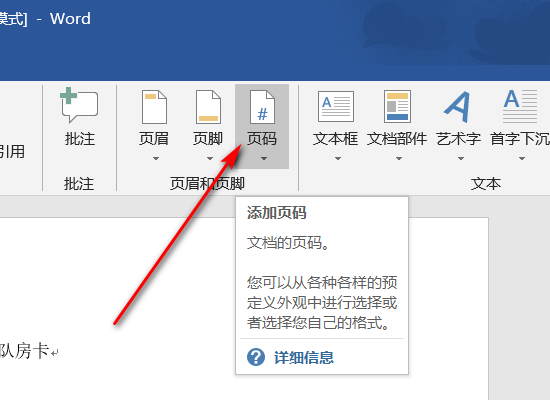Expand the 页脚 dropdown arrow
The width and height of the screenshot is (550, 400).
pos(210,159)
